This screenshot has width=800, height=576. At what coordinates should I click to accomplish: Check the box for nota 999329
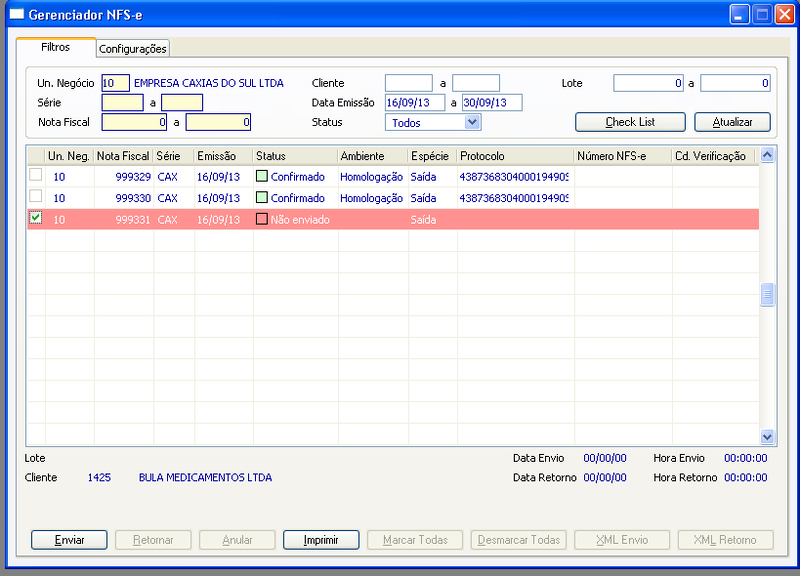click(x=36, y=174)
